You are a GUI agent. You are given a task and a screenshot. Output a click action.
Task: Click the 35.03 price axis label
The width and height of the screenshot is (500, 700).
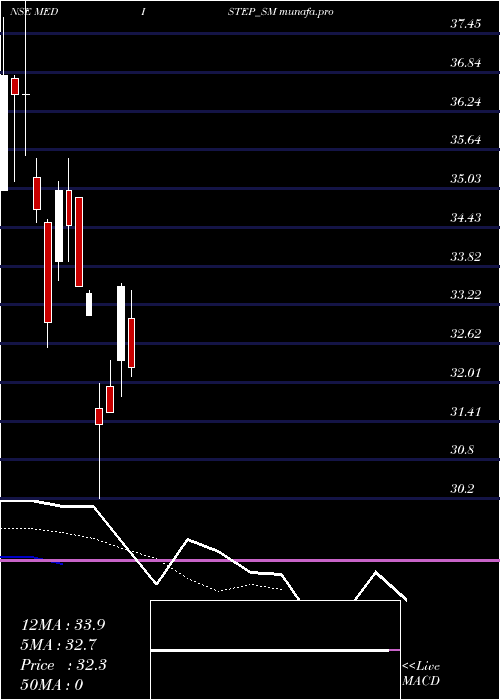click(x=465, y=179)
